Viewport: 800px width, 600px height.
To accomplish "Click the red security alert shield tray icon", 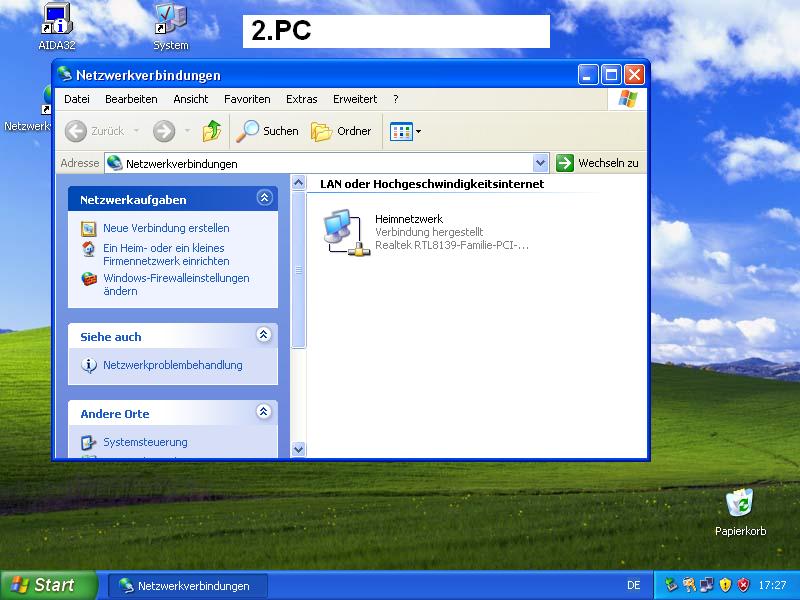I will 744,585.
